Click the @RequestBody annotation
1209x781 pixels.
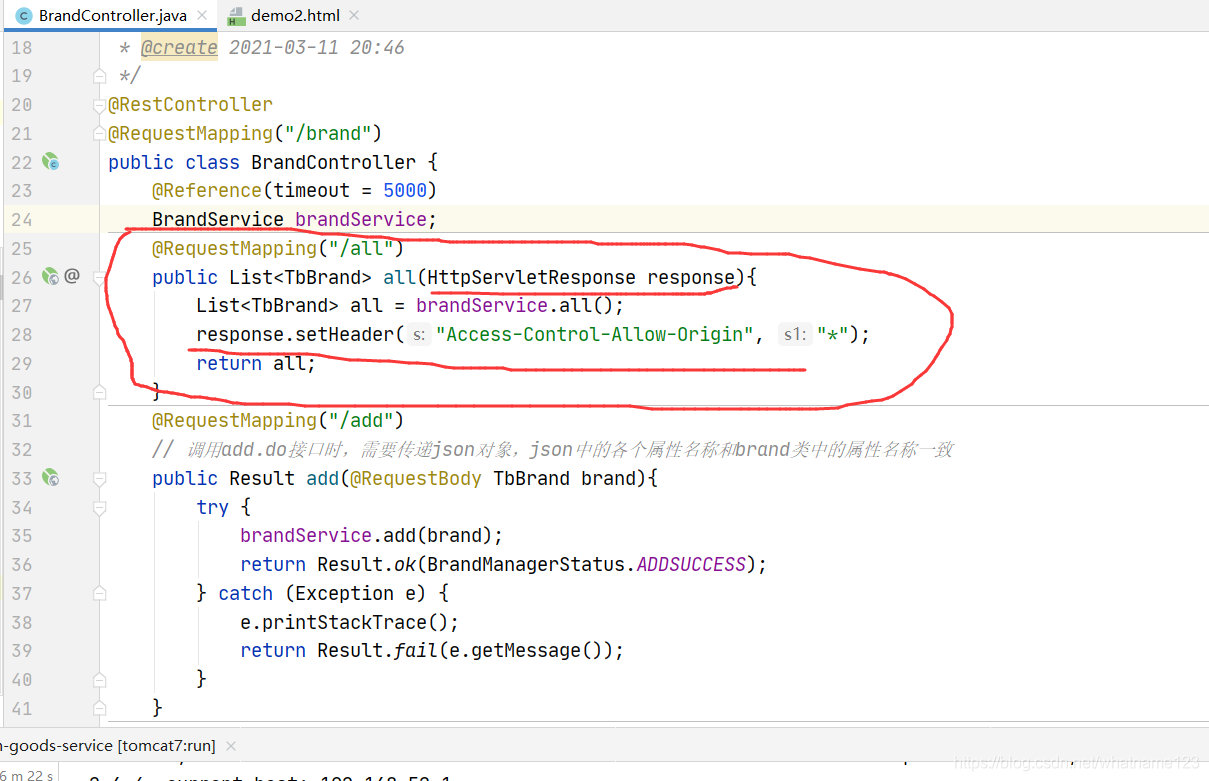[x=415, y=478]
